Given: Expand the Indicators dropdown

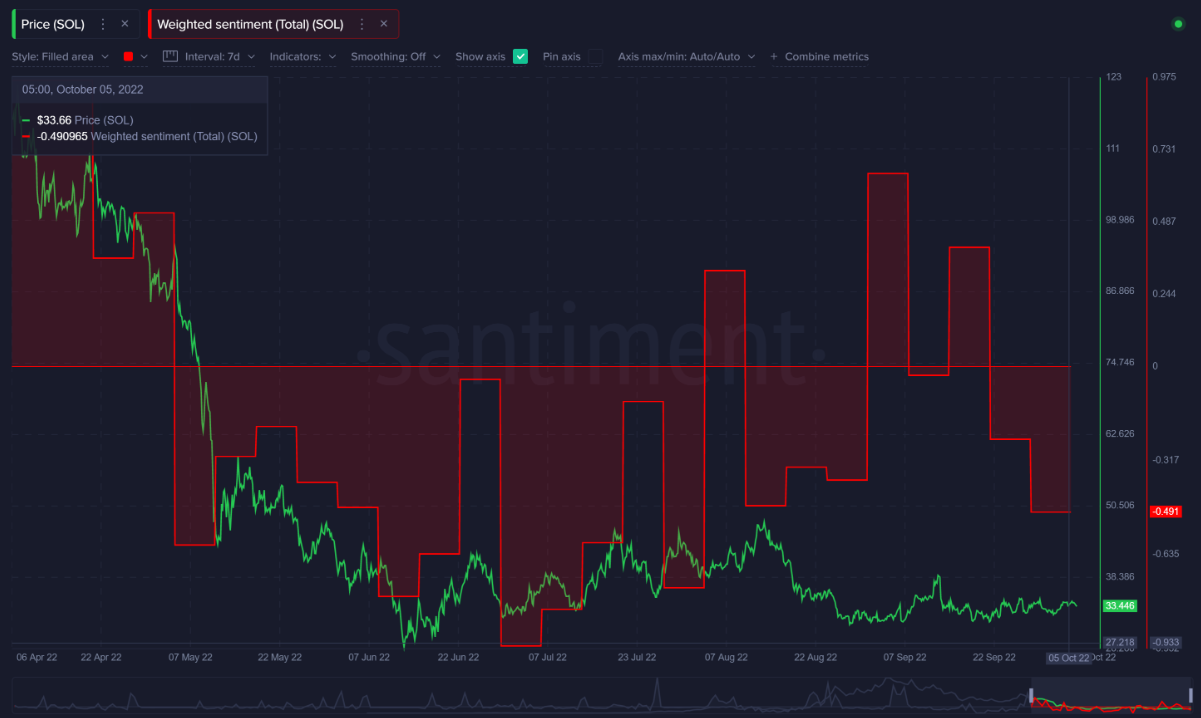Looking at the screenshot, I should click(300, 57).
